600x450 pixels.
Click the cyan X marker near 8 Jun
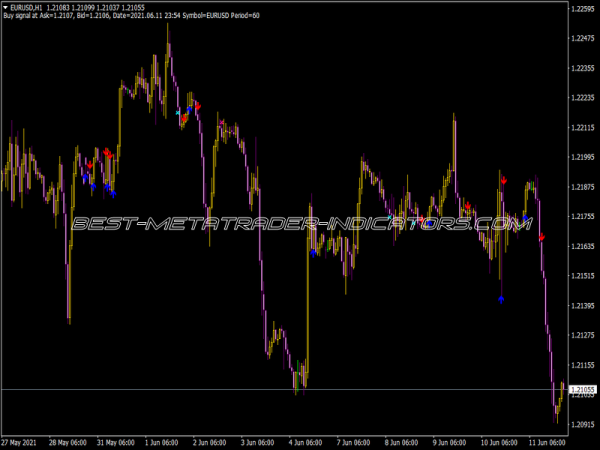pyautogui.click(x=390, y=217)
